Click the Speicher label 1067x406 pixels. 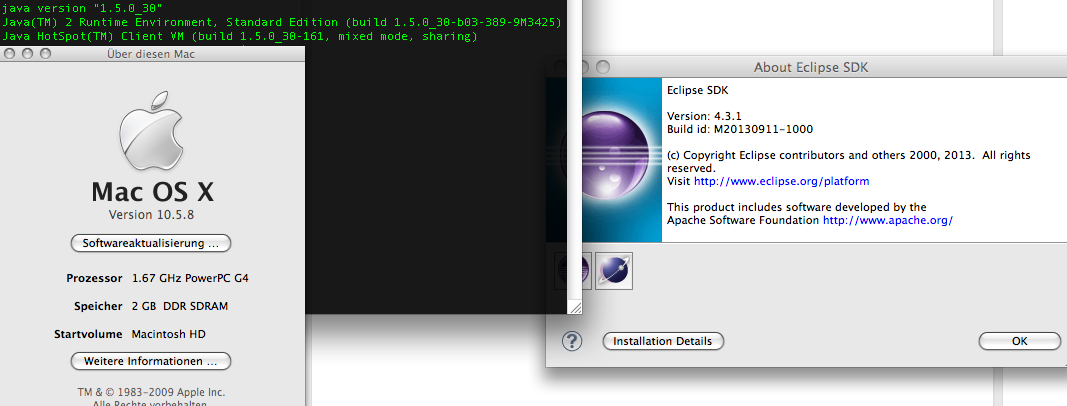[98, 306]
